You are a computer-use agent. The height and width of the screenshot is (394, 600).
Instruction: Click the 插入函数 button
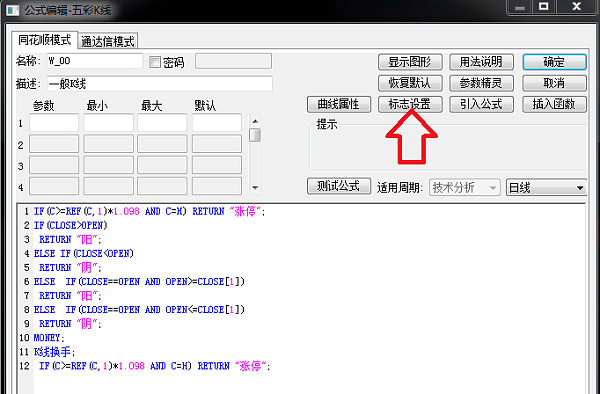pyautogui.click(x=554, y=104)
